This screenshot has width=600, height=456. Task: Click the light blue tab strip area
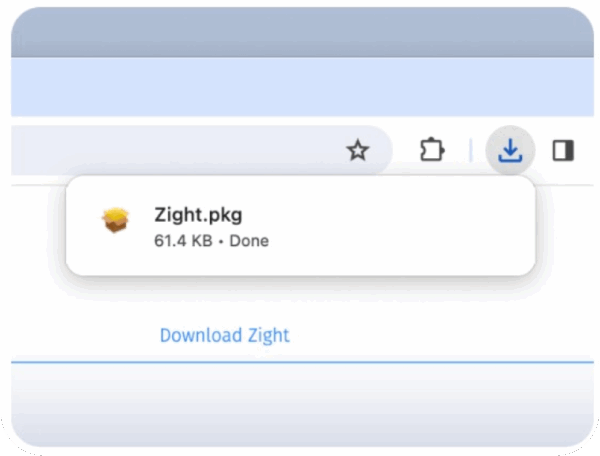coord(300,87)
